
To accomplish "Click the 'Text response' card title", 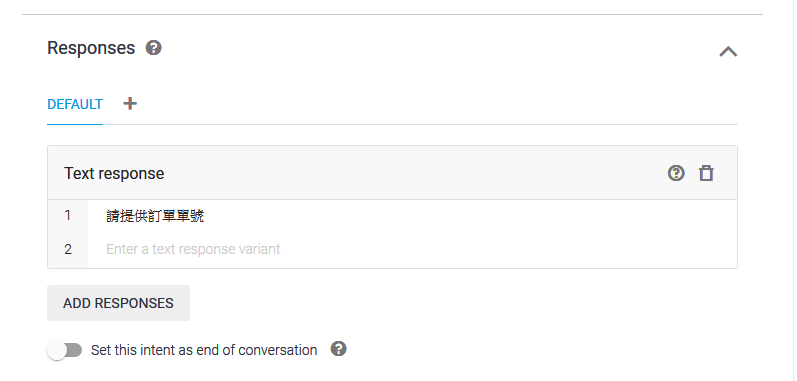I will [x=114, y=173].
